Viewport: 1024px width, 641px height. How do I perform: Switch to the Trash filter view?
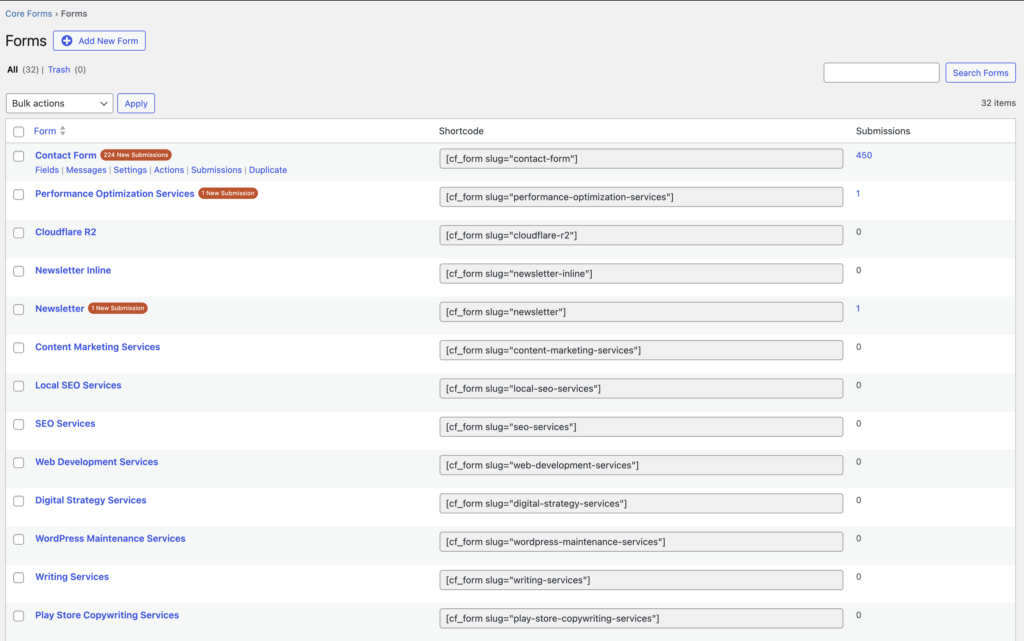(58, 69)
